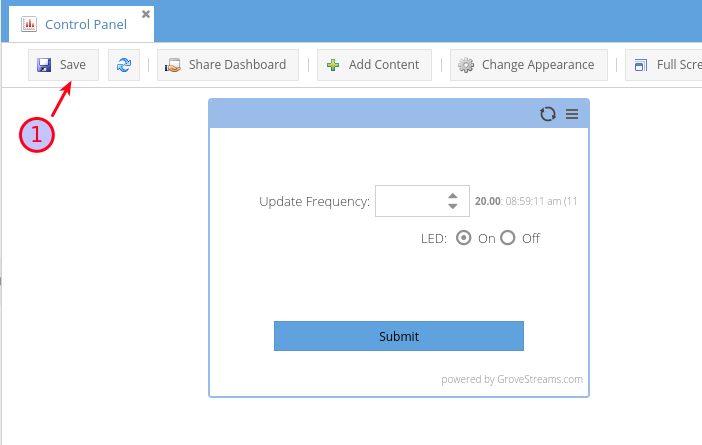Click the Update Frequency label
This screenshot has width=702, height=445.
pyautogui.click(x=314, y=201)
